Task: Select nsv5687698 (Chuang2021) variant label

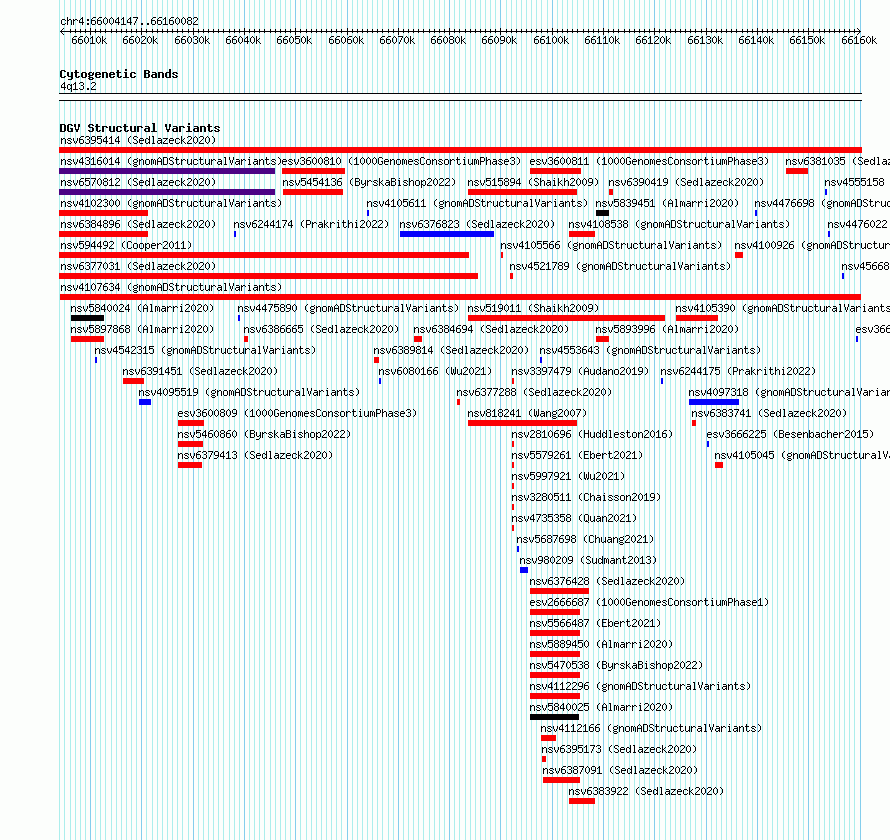Action: click(585, 539)
